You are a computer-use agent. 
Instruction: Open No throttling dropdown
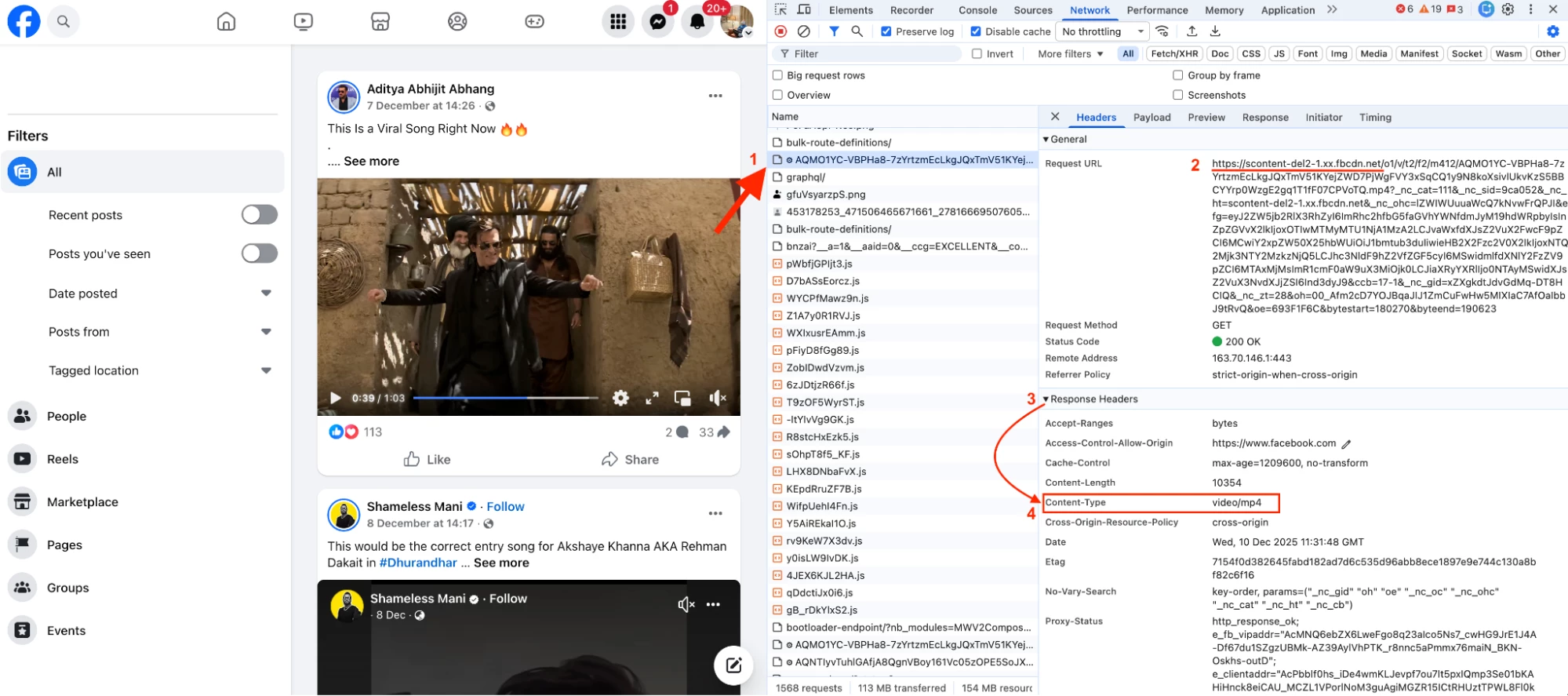(1102, 31)
